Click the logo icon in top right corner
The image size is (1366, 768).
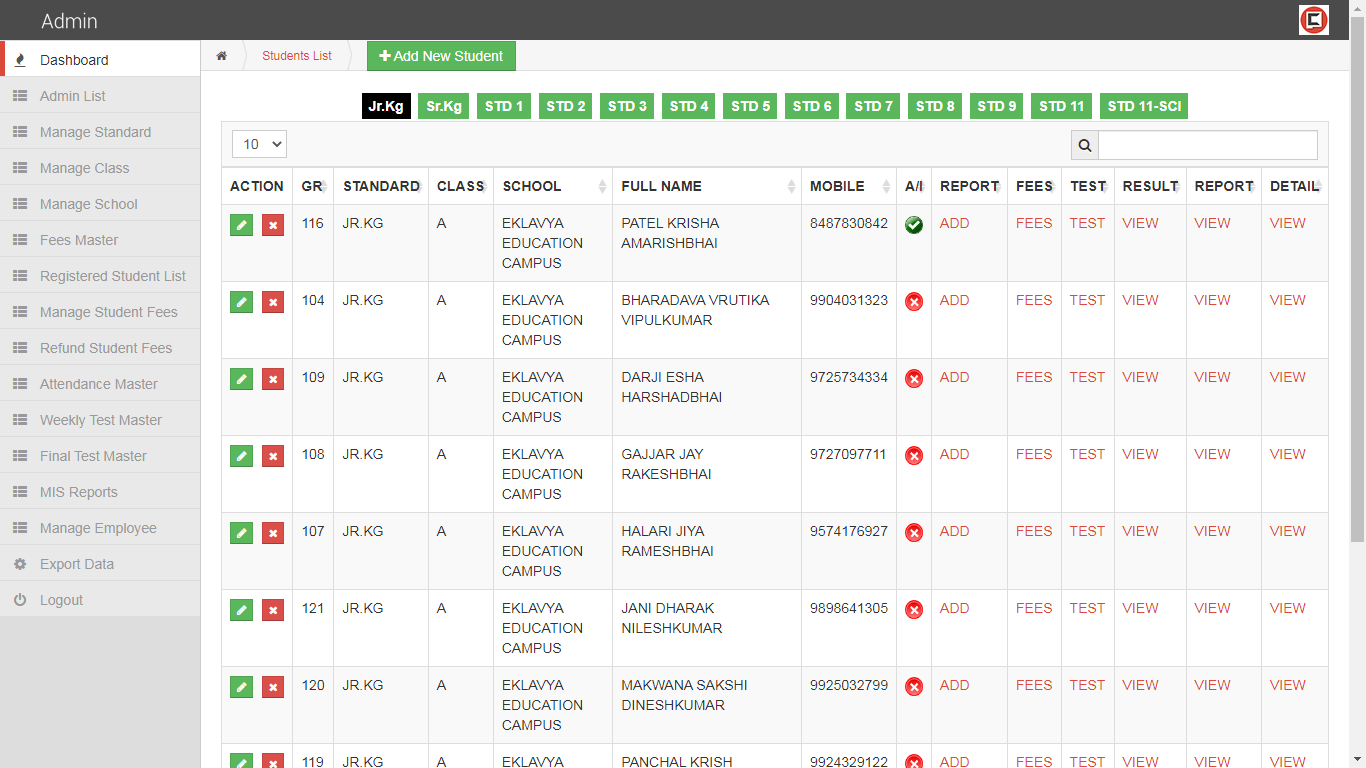click(1313, 20)
